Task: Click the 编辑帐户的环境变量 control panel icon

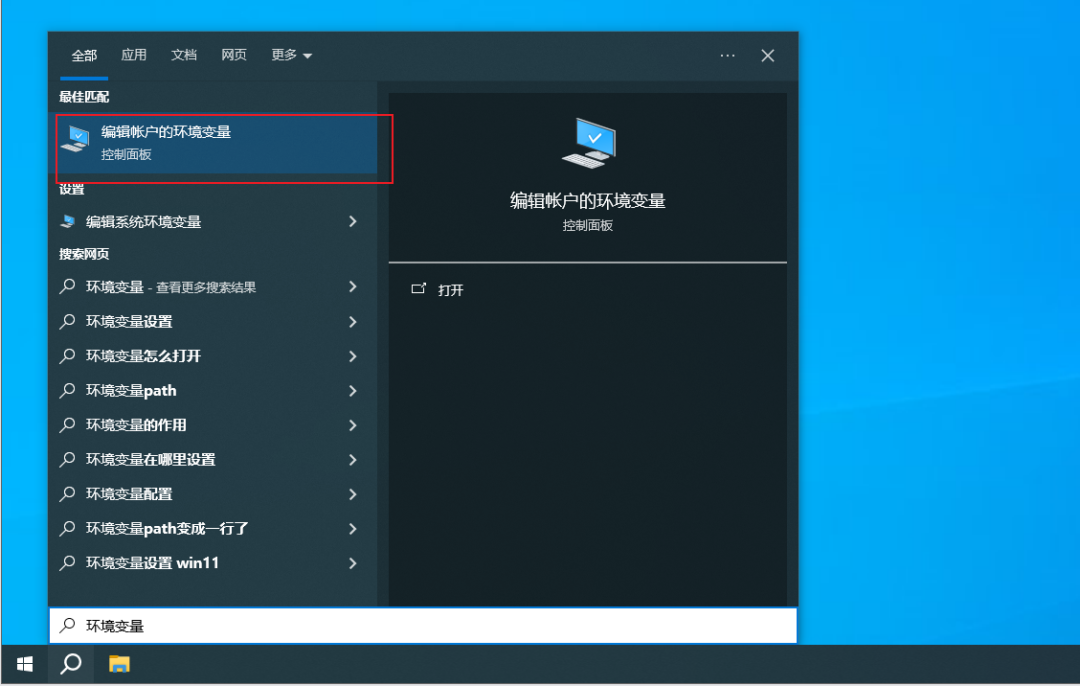Action: point(77,139)
